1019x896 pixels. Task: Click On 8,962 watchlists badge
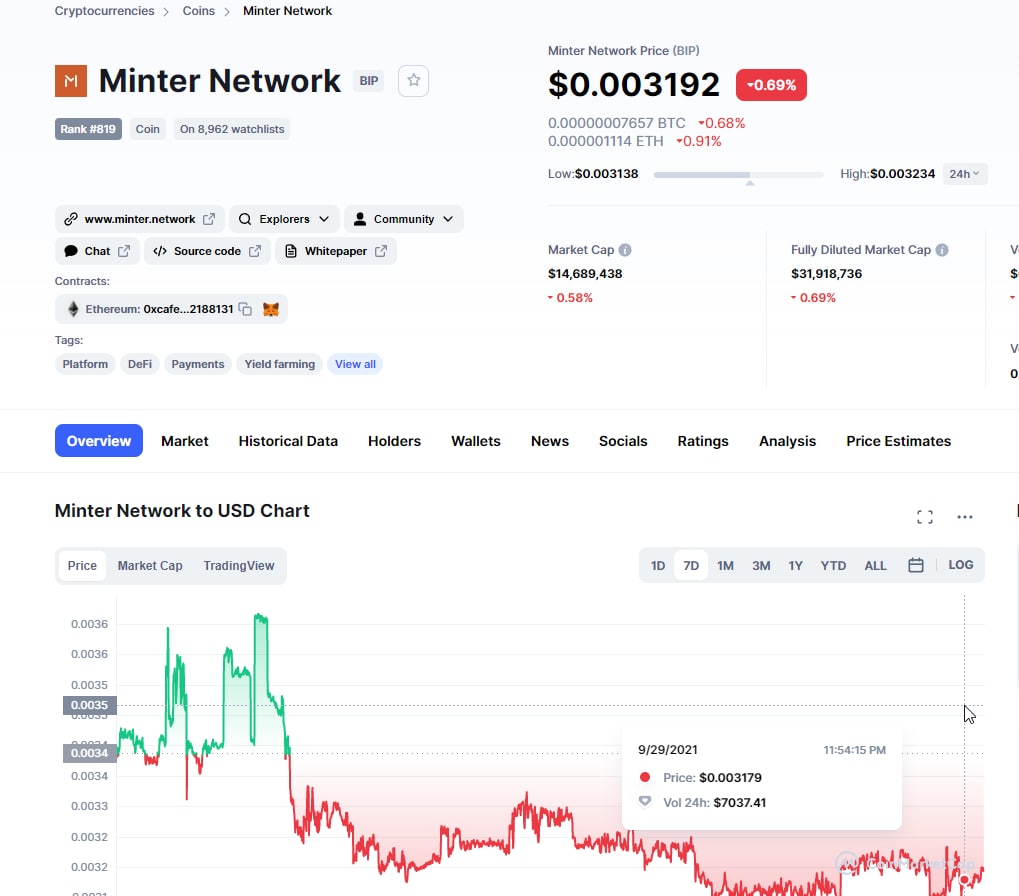(x=232, y=129)
